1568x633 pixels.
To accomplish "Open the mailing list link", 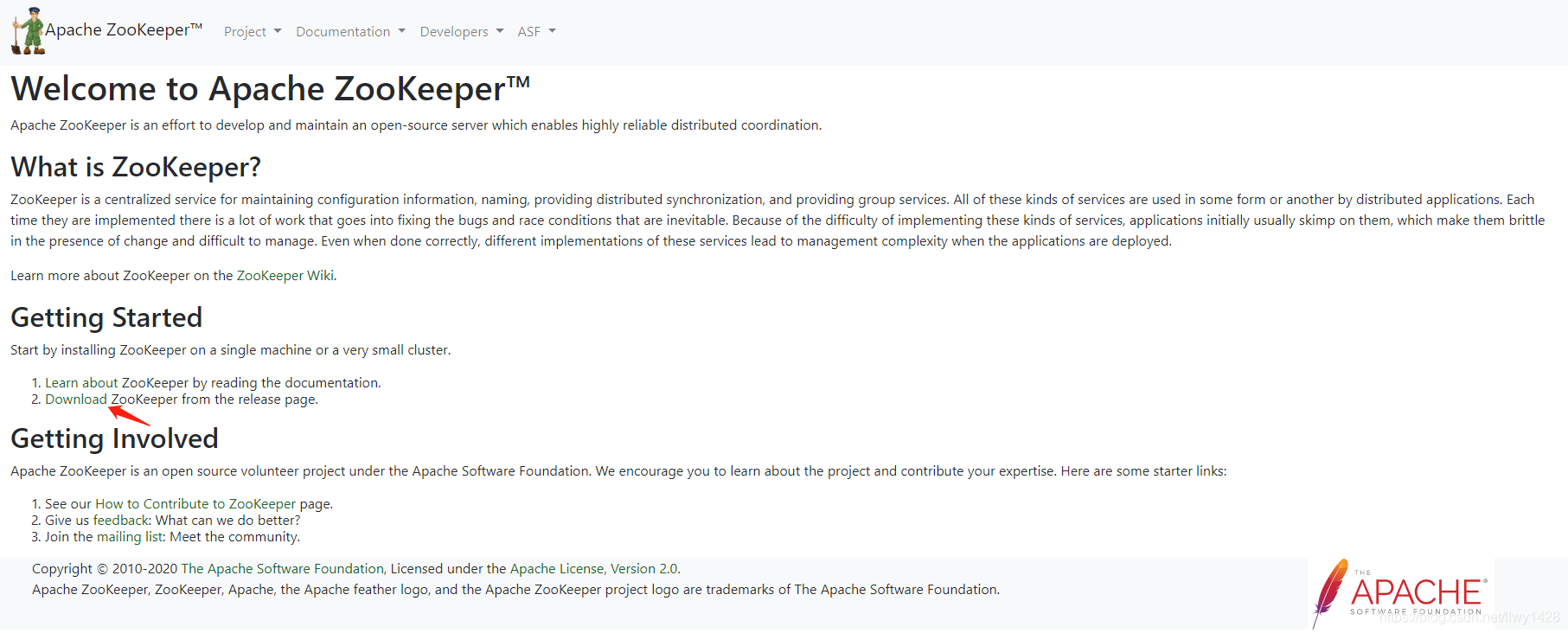I will click(x=131, y=537).
